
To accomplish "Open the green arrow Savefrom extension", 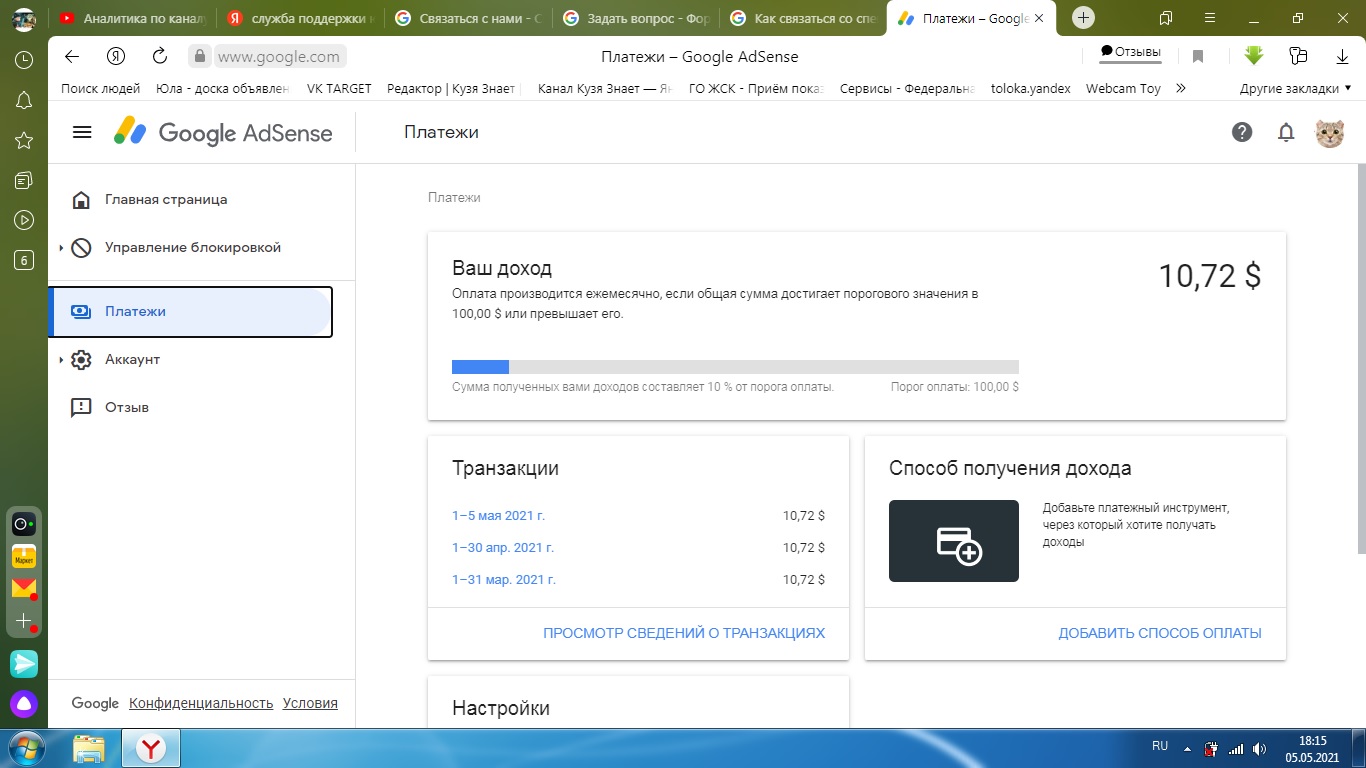I will (1253, 56).
